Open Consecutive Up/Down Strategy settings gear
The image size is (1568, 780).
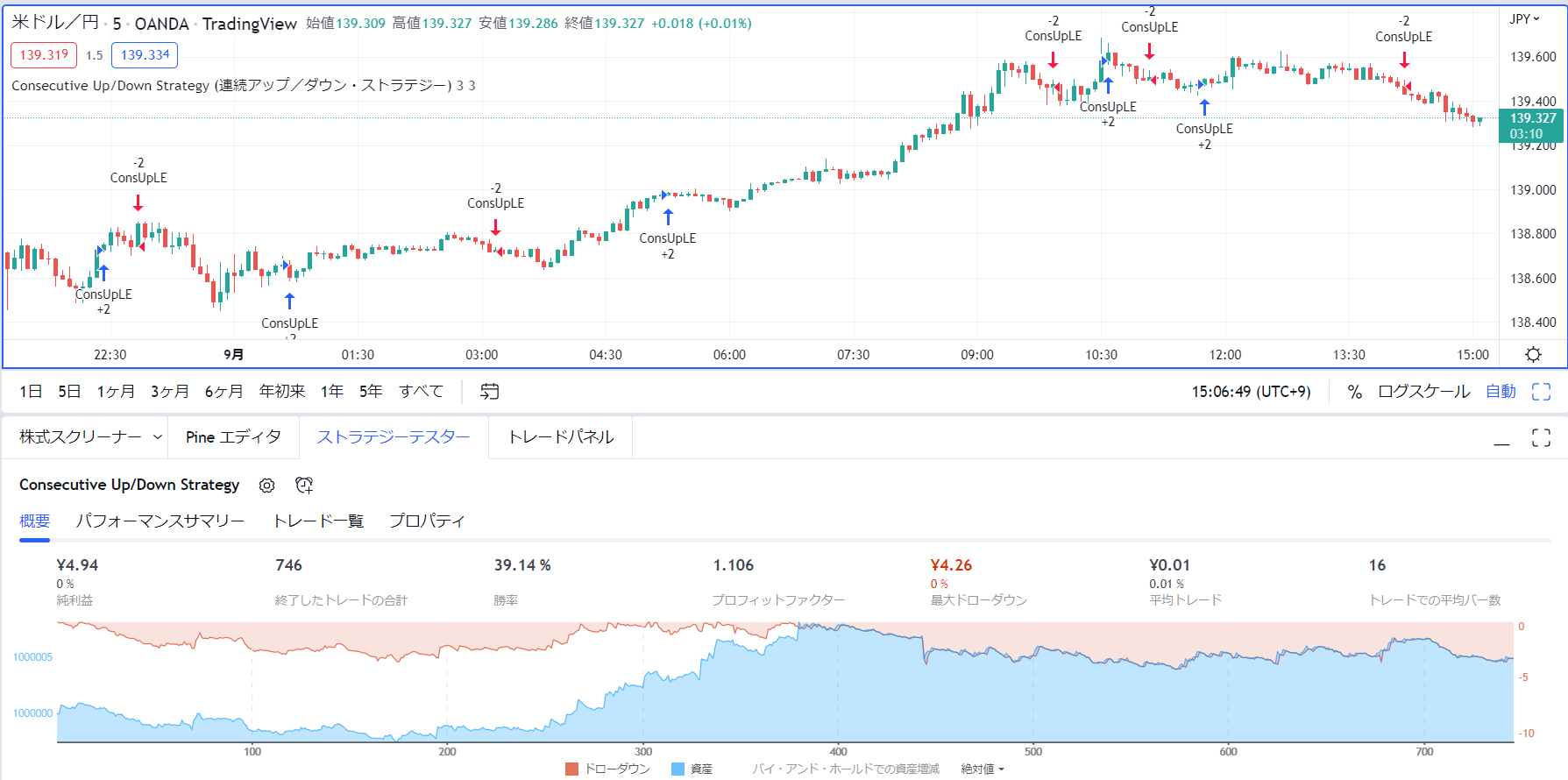pos(267,486)
